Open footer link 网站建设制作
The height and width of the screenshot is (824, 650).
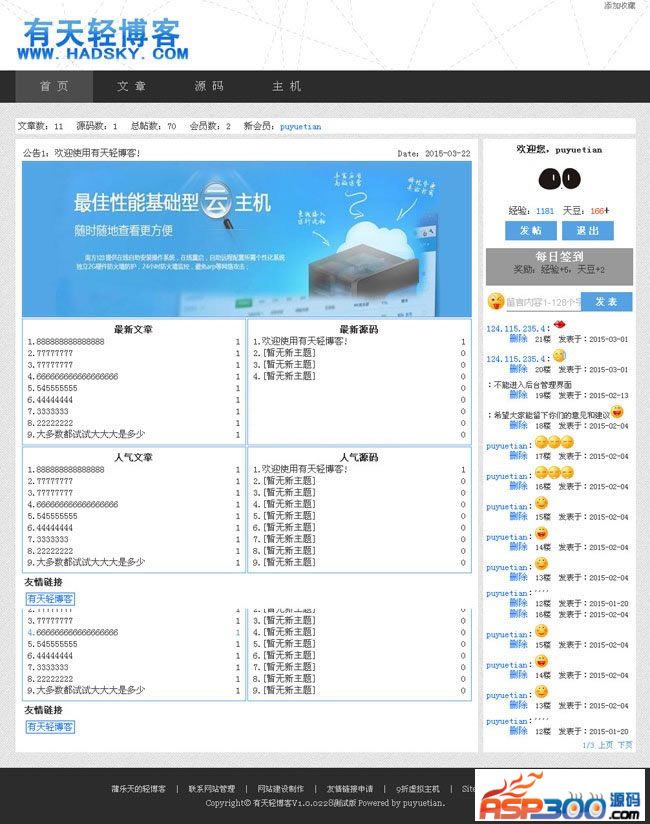(281, 789)
